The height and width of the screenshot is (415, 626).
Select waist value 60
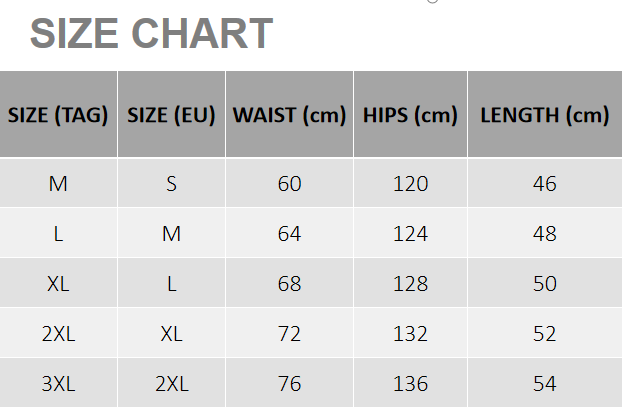(289, 183)
